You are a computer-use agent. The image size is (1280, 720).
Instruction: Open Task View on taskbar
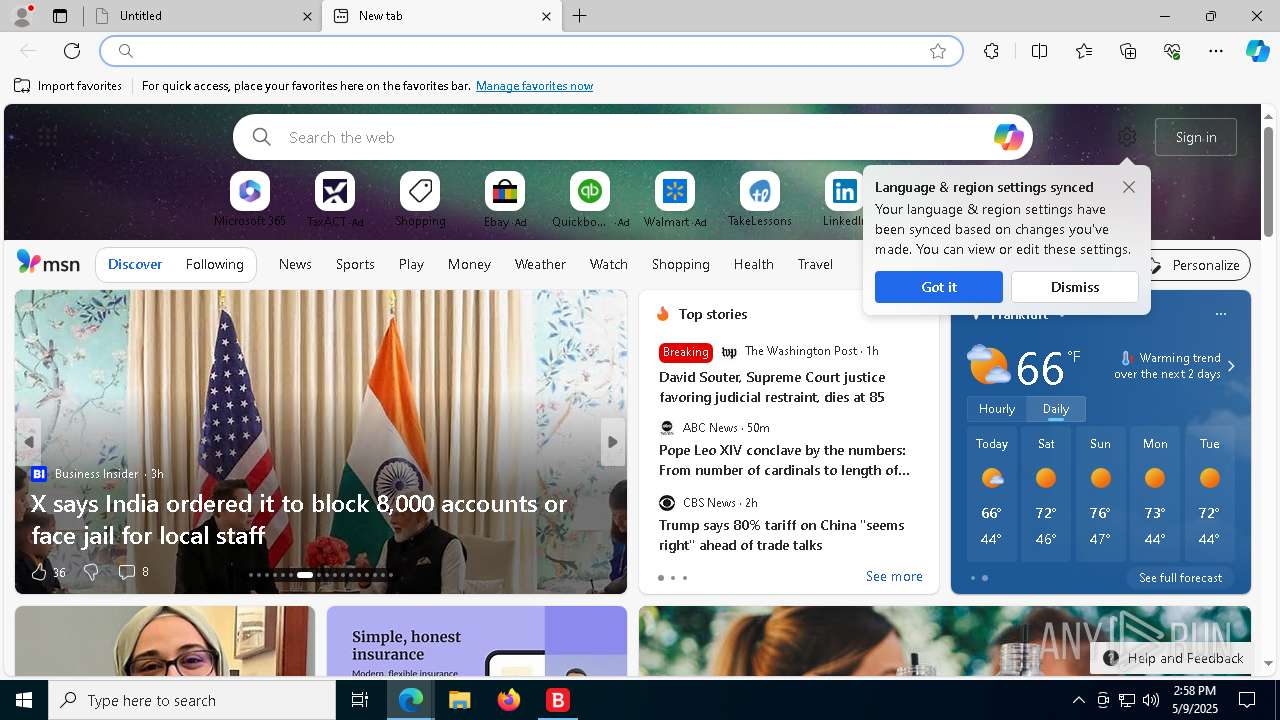(360, 700)
